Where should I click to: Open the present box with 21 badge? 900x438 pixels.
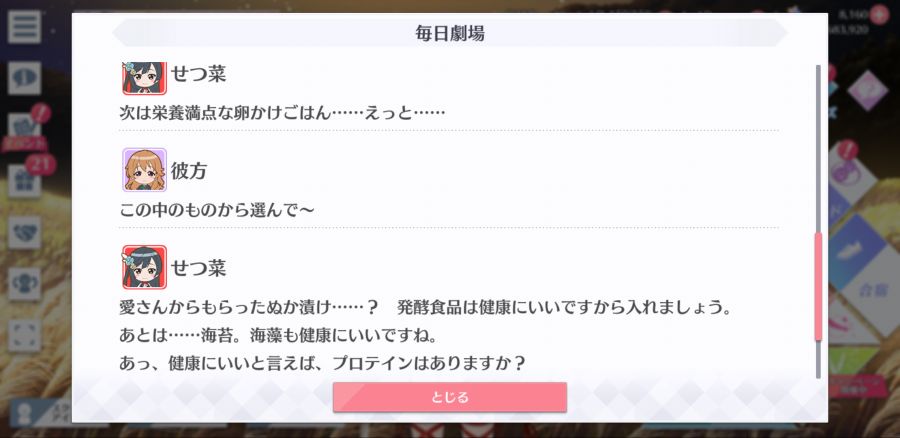tap(24, 181)
